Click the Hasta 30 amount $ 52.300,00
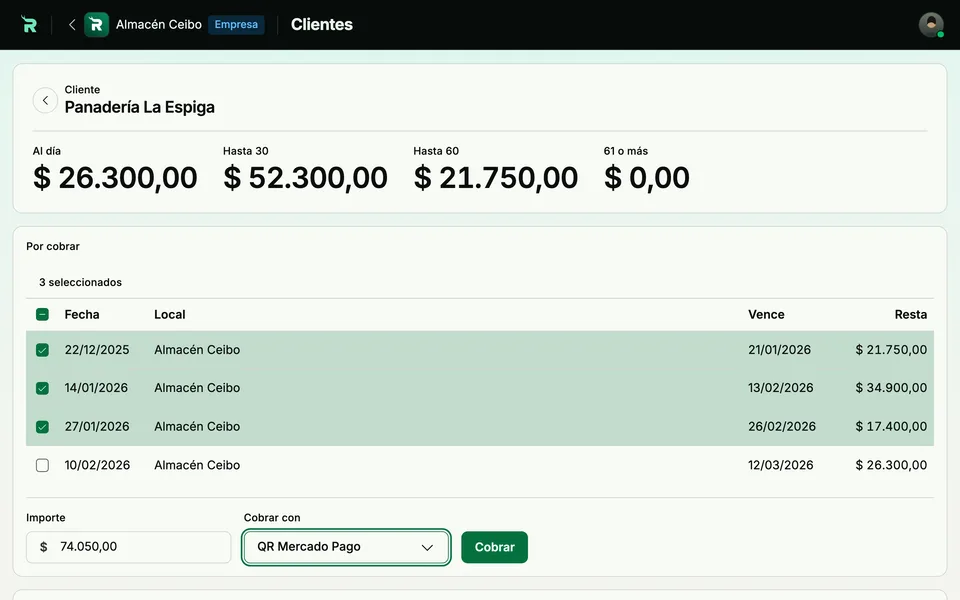The image size is (960, 600). tap(306, 178)
